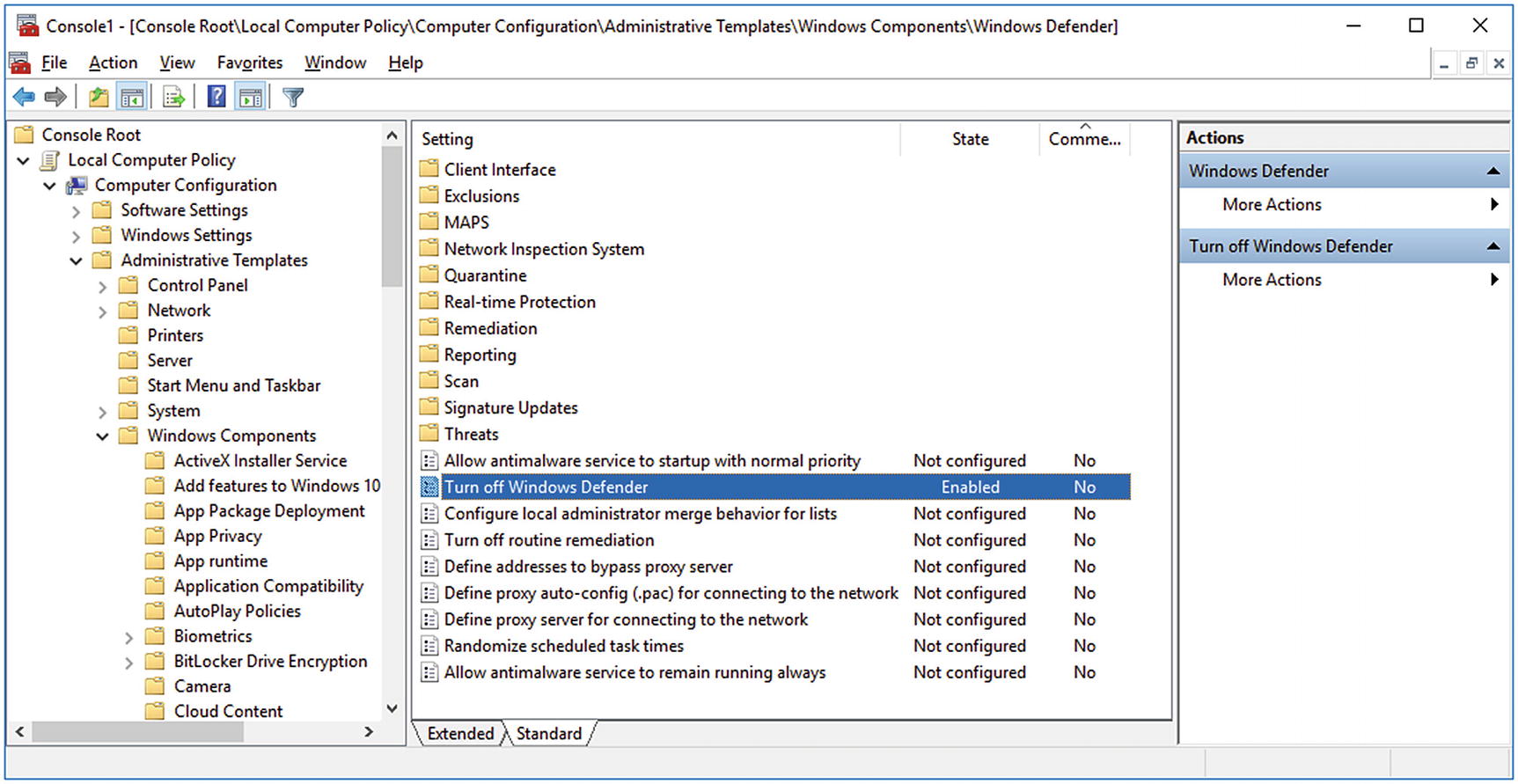
Task: Expand the Network tree node
Action: coord(103,311)
